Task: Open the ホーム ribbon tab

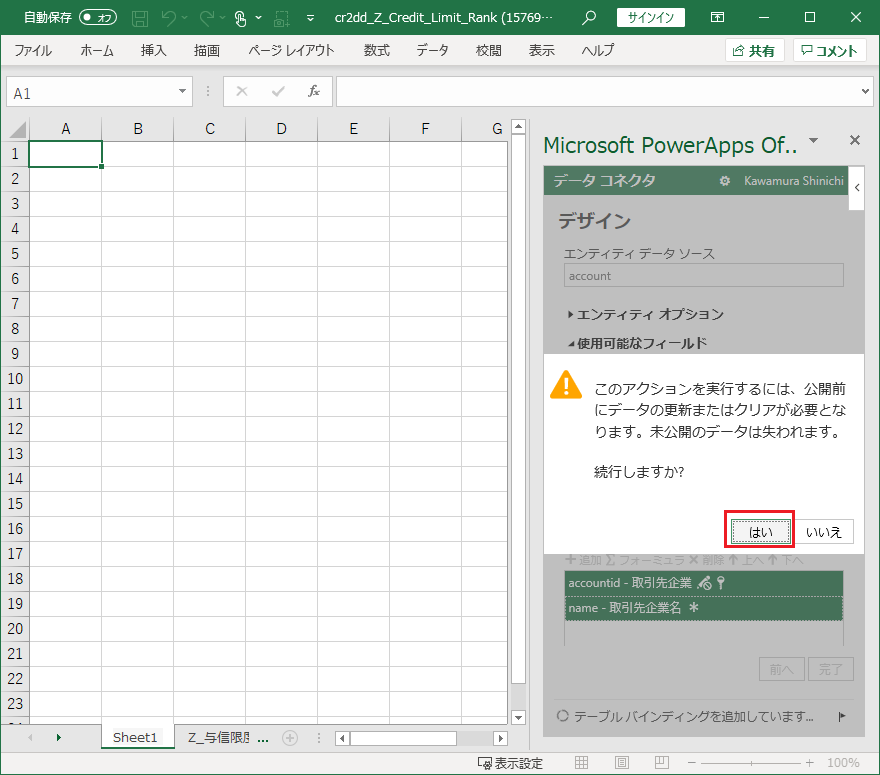Action: pyautogui.click(x=97, y=51)
